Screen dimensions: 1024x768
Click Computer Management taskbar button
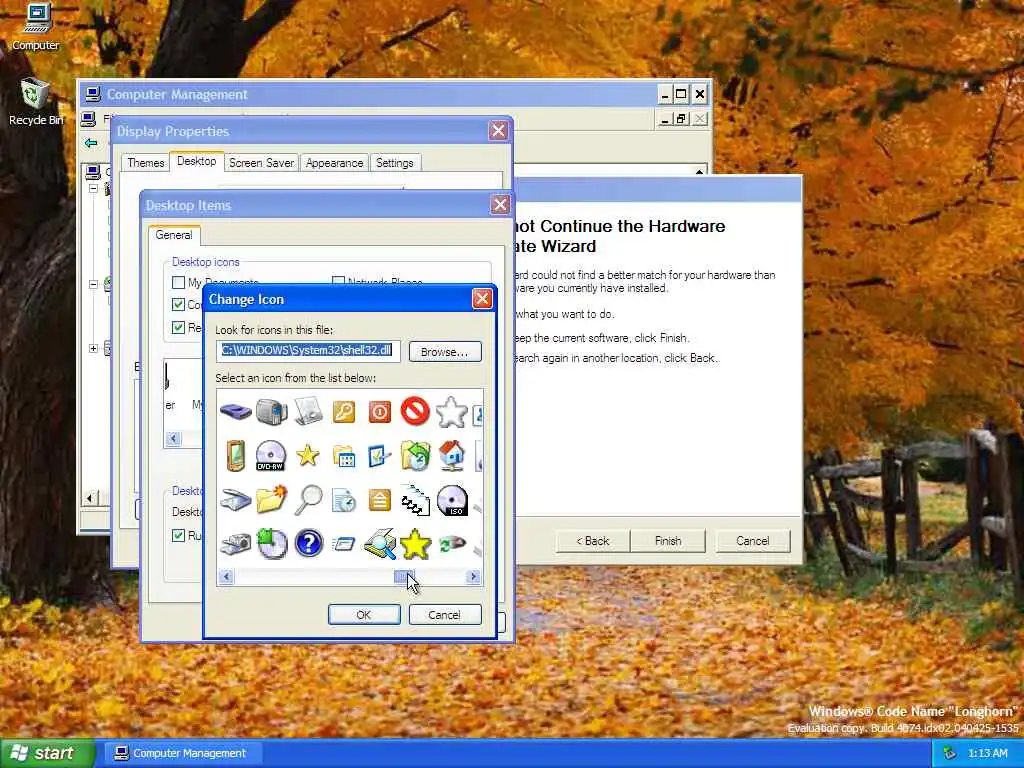182,753
